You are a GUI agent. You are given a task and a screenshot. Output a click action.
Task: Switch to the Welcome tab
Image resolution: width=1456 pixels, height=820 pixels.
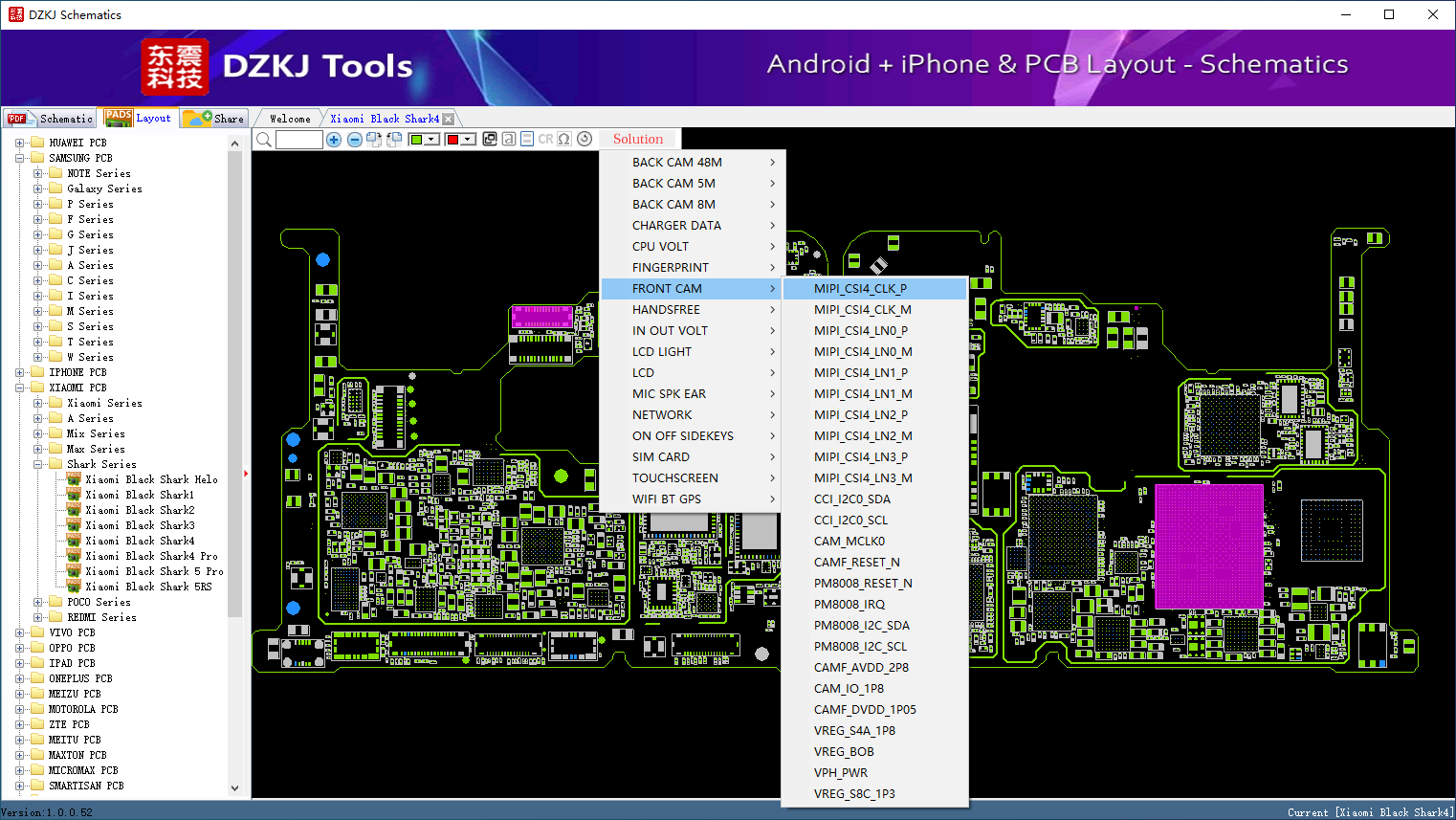[290, 119]
